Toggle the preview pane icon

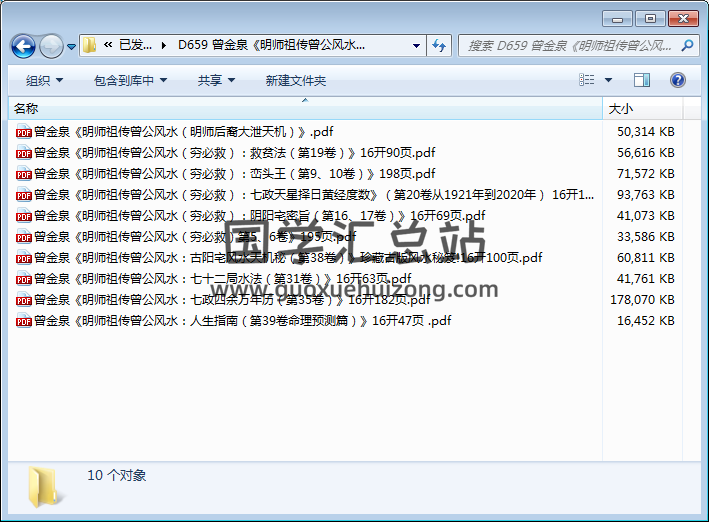[x=643, y=80]
